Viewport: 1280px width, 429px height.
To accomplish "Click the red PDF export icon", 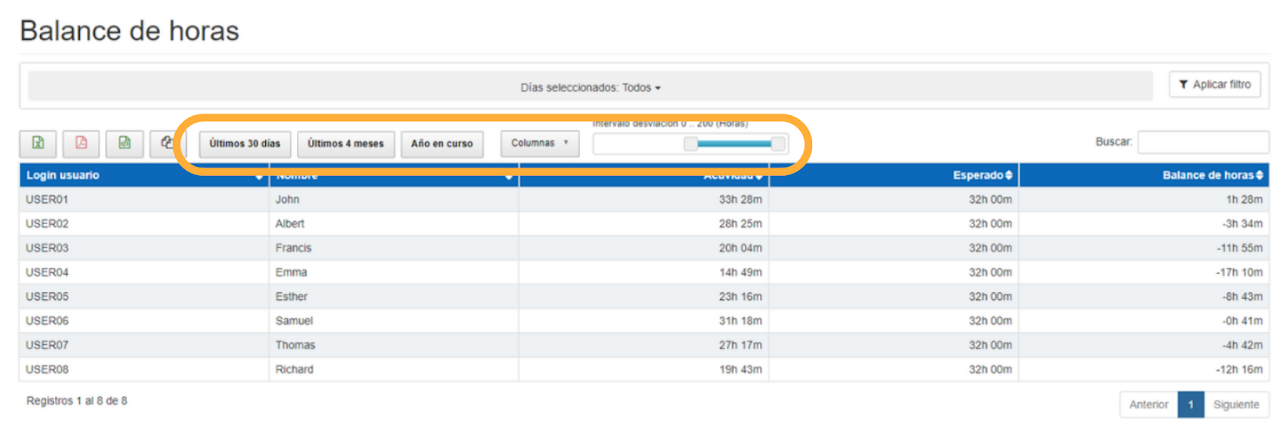I will pos(81,143).
